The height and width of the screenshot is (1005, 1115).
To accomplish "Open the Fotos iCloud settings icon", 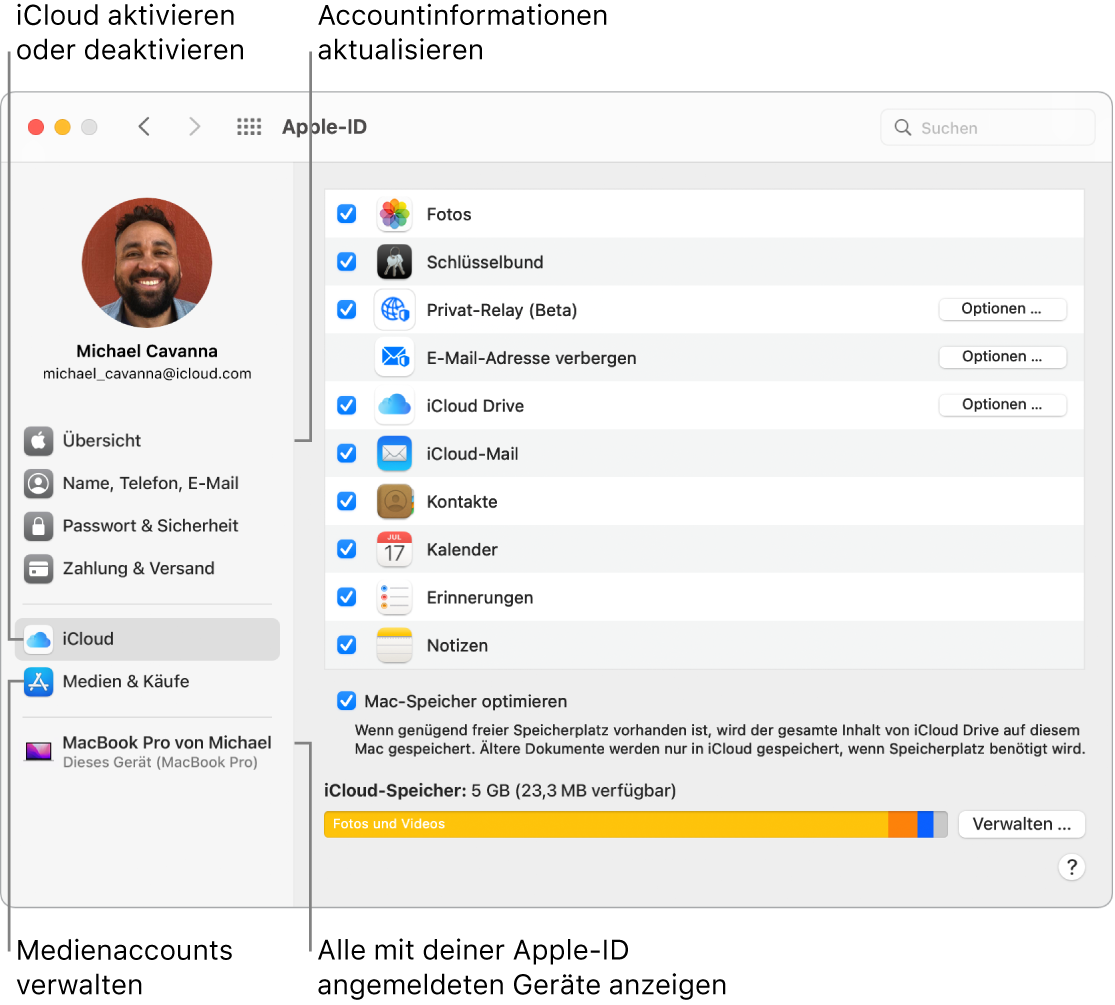I will click(x=394, y=214).
